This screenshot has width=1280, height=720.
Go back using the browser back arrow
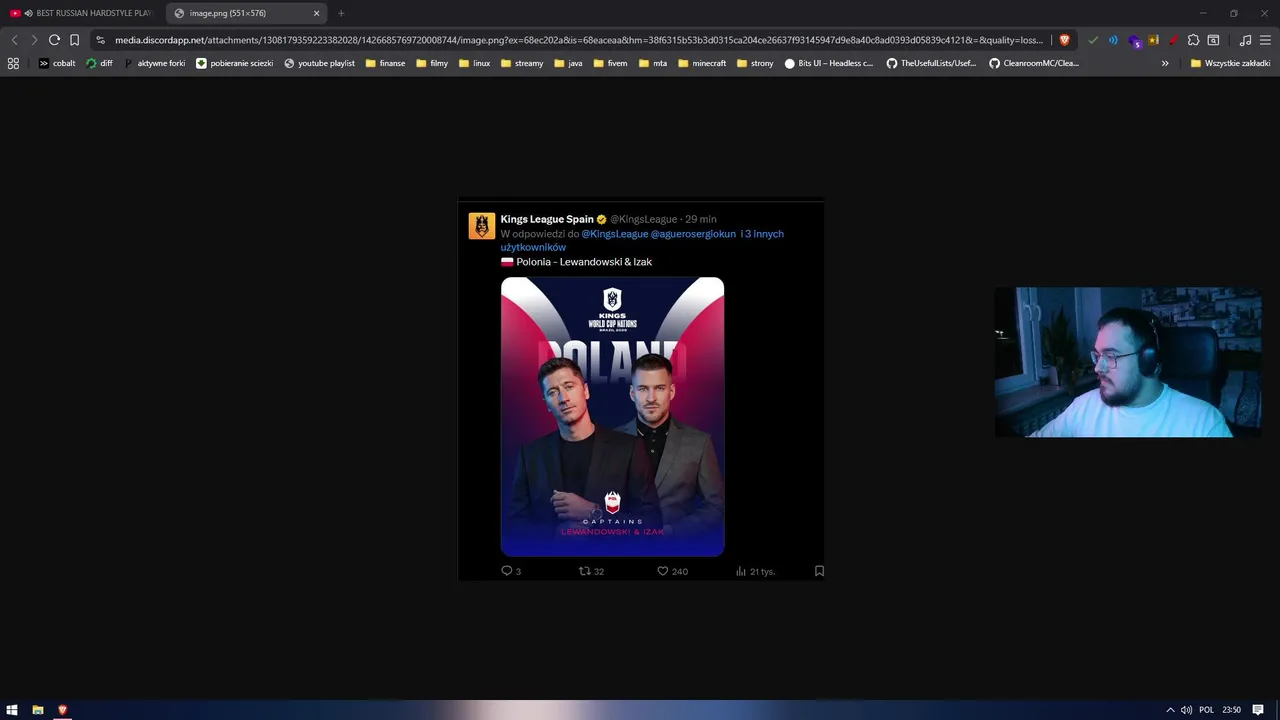[14, 40]
